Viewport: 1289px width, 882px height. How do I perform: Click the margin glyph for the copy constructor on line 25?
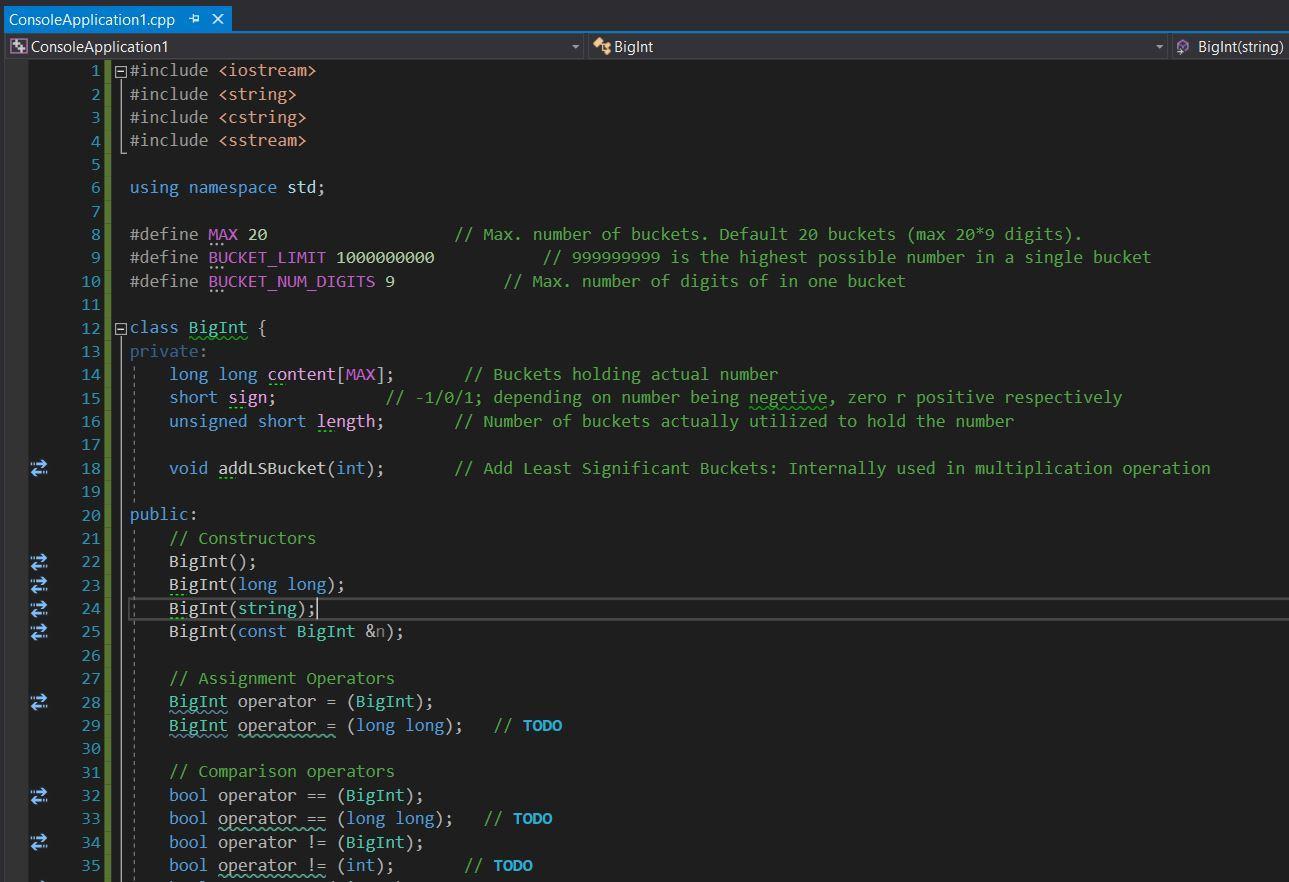coord(39,632)
